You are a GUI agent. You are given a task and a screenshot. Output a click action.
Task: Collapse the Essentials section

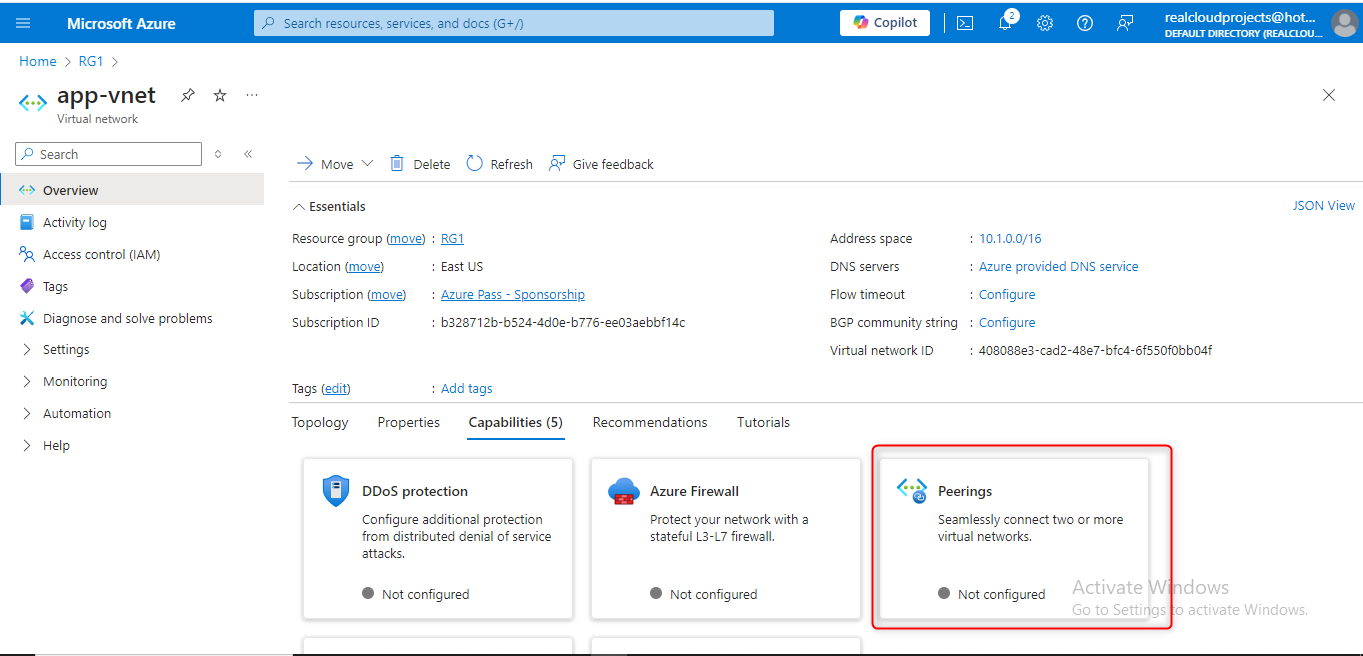point(297,207)
